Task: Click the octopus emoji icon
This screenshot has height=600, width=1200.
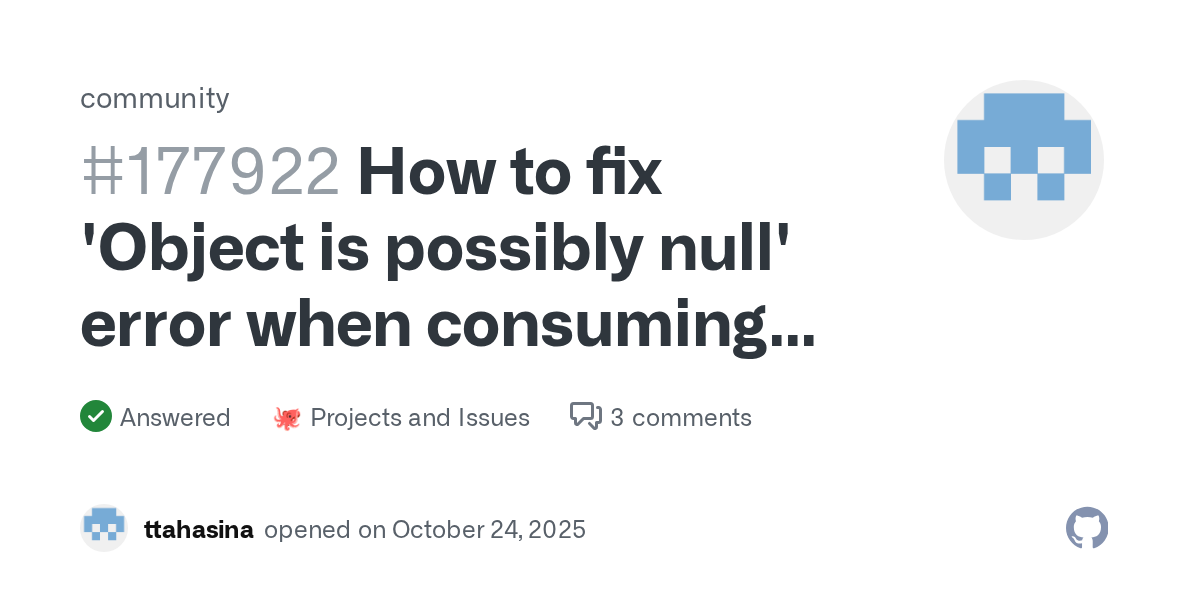Action: (287, 417)
